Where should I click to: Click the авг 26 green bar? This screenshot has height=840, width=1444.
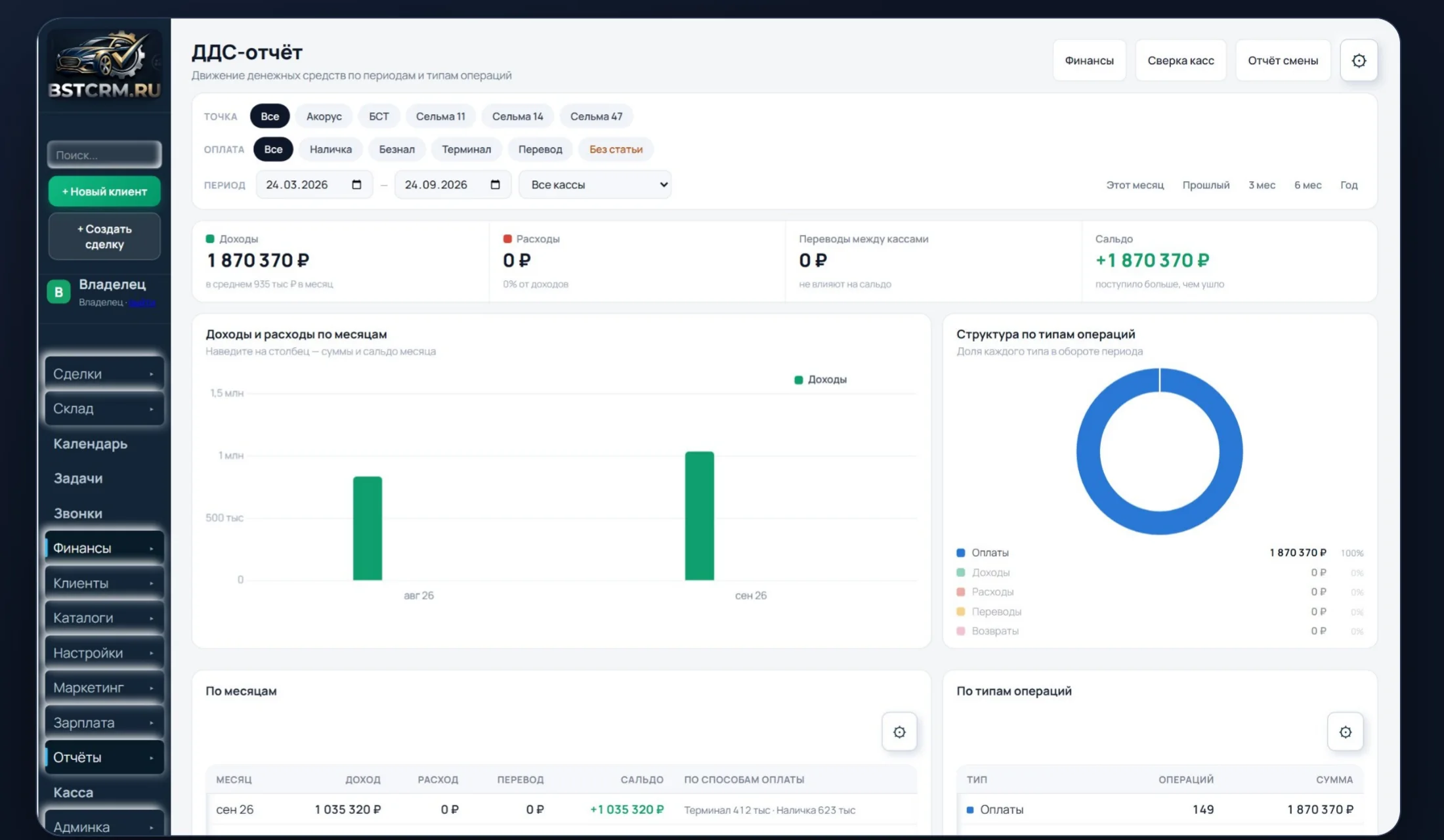tap(368, 528)
